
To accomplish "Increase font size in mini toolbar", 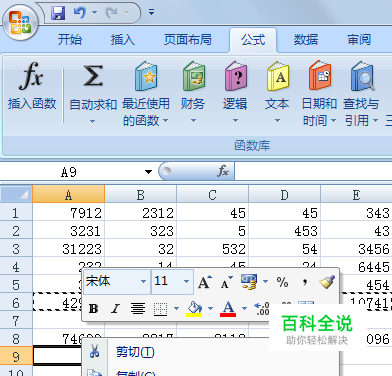I will coord(205,282).
